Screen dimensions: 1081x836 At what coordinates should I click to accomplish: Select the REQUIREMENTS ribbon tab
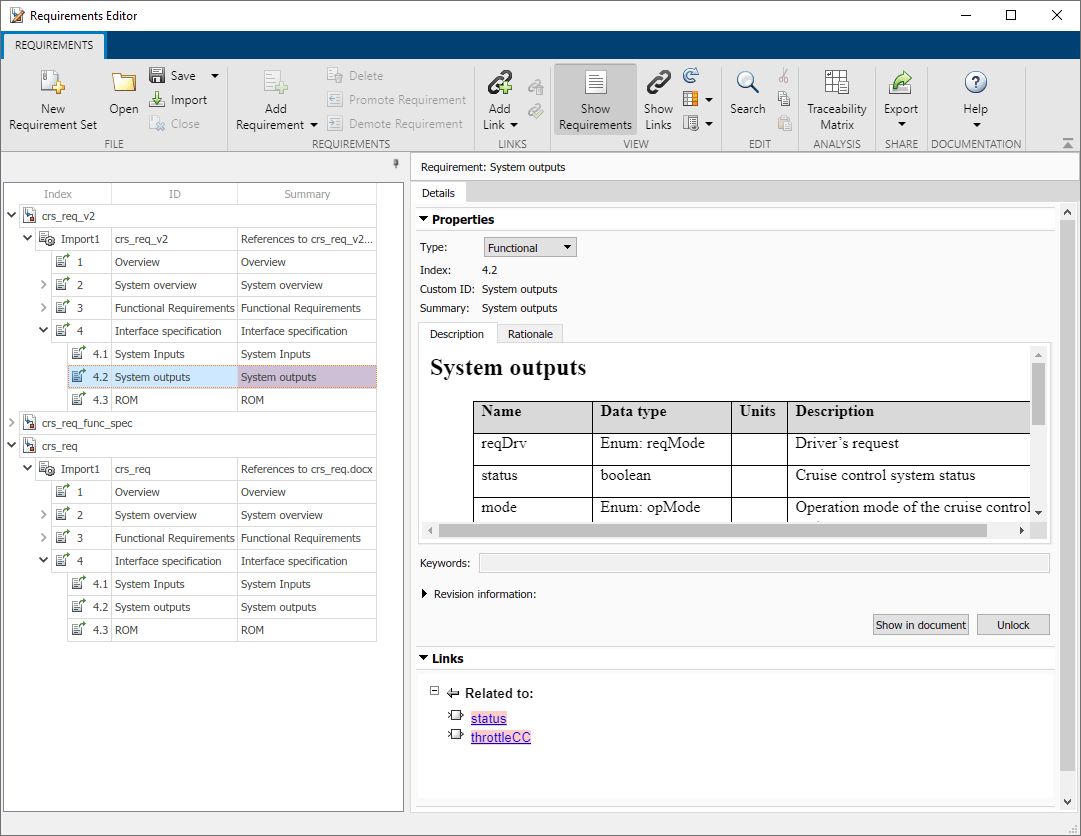click(54, 45)
